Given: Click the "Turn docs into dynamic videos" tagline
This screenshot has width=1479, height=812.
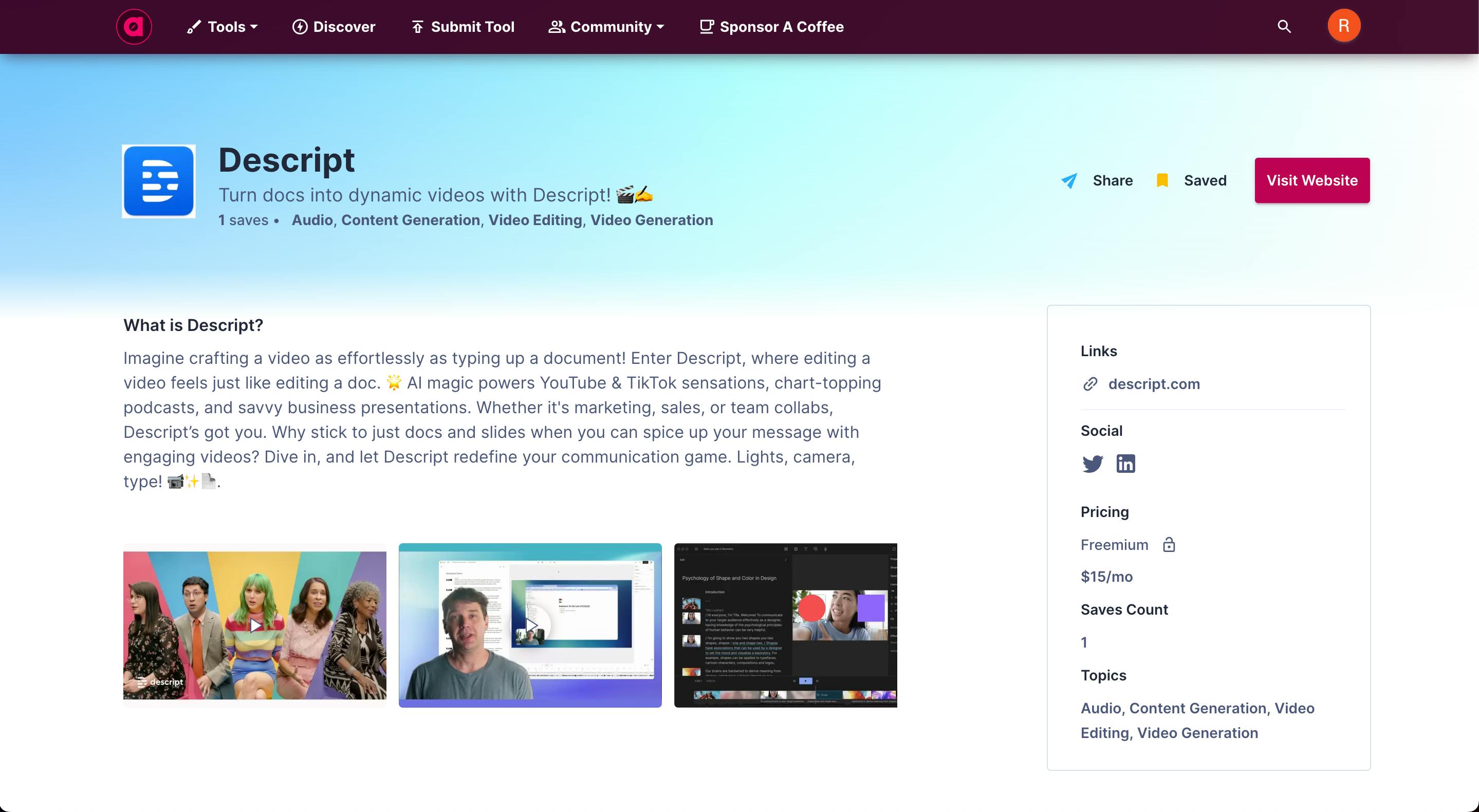Looking at the screenshot, I should 436,195.
